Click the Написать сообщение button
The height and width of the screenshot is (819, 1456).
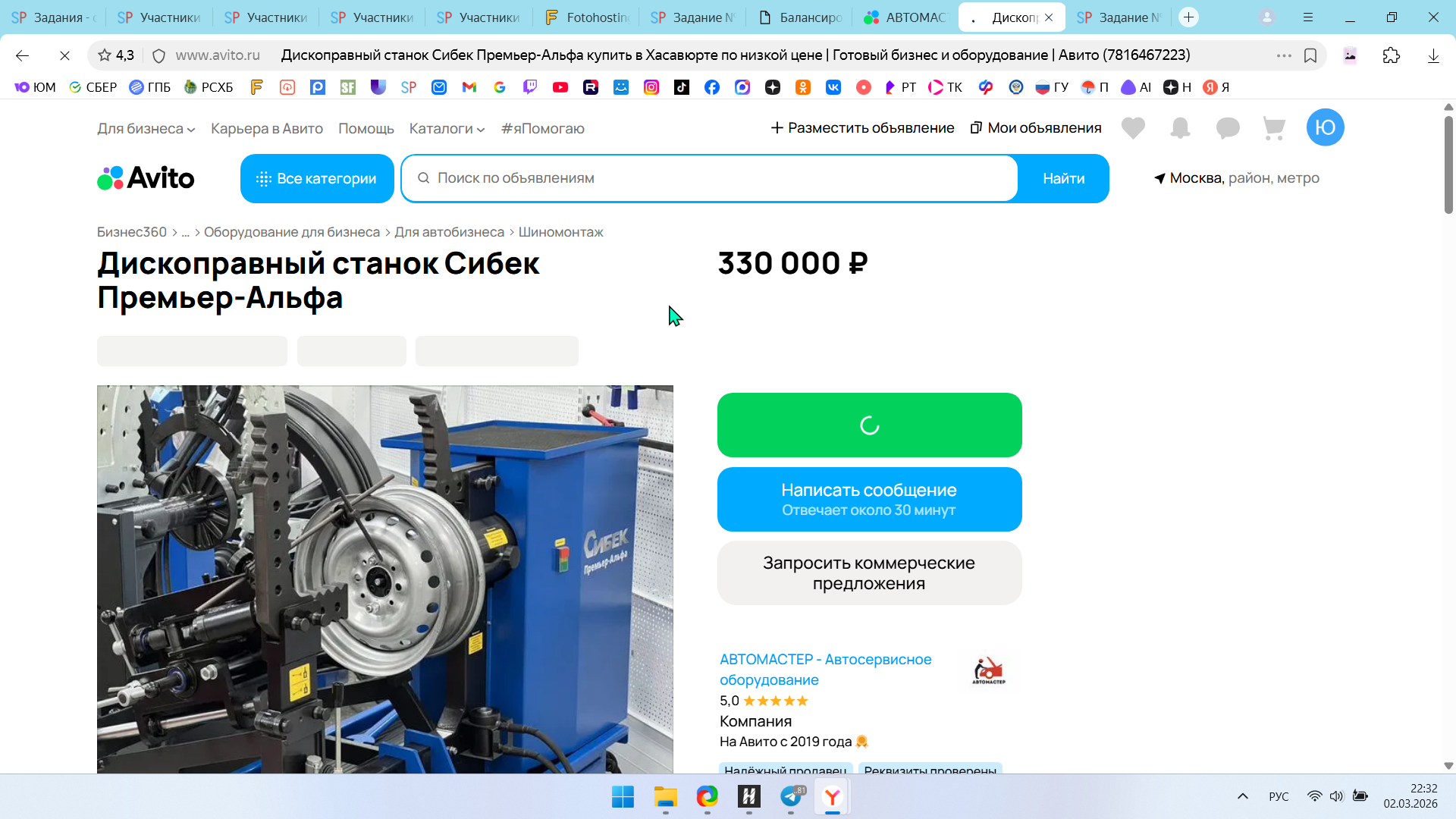[x=869, y=500]
